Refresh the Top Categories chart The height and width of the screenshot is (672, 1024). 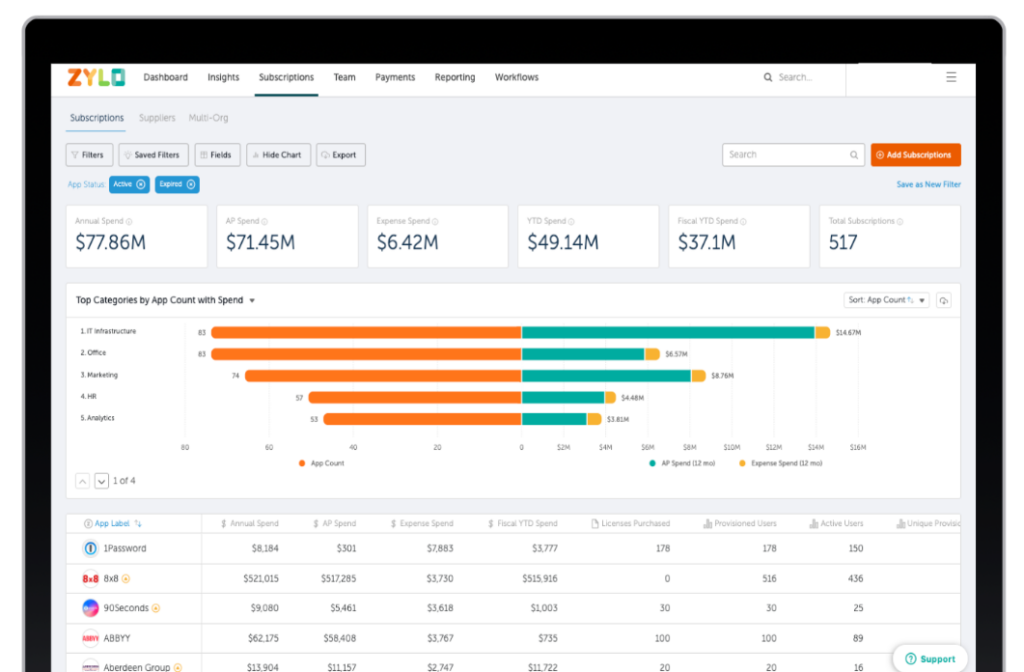[x=943, y=300]
